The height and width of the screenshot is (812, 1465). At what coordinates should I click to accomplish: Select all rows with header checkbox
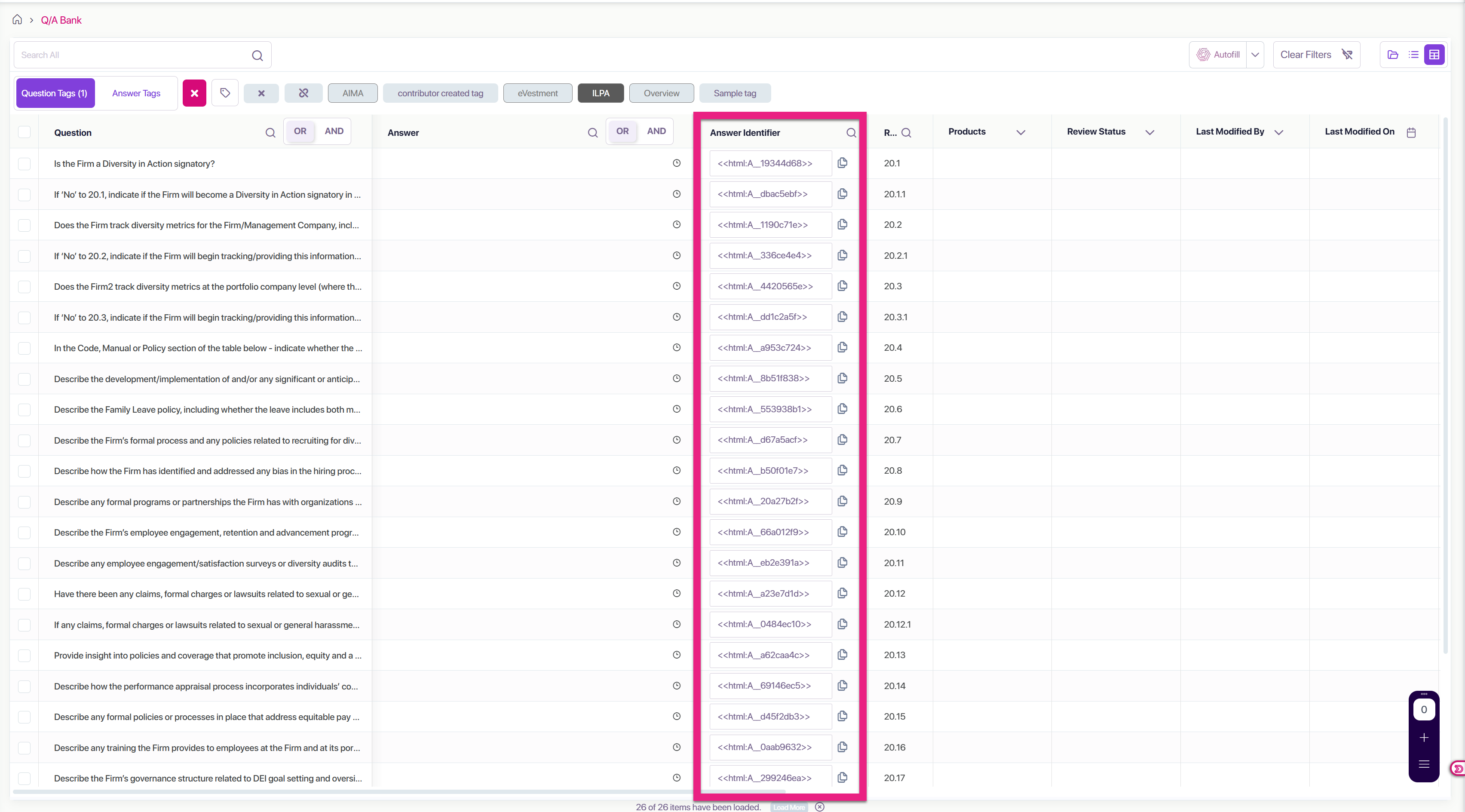(24, 132)
